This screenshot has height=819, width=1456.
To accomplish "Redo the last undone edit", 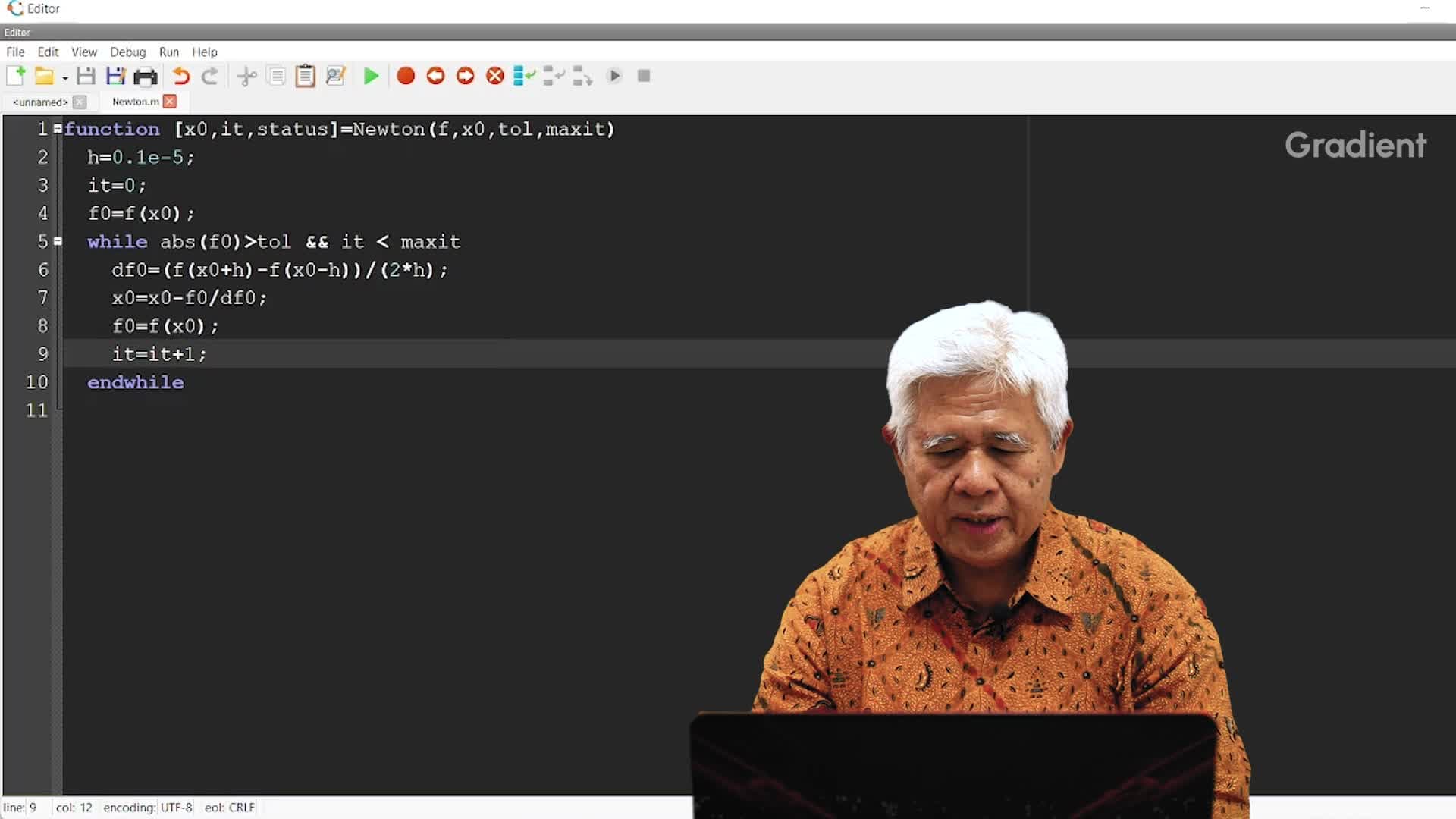I will pyautogui.click(x=210, y=76).
